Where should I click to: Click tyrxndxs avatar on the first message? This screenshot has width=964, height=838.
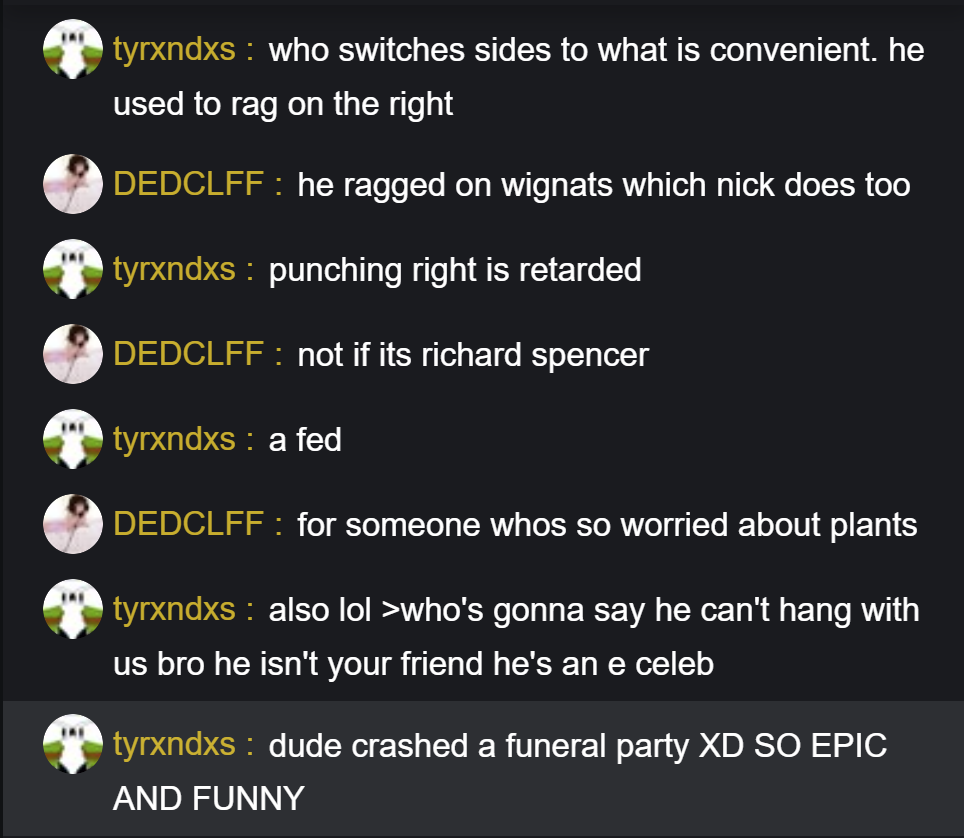pos(73,49)
